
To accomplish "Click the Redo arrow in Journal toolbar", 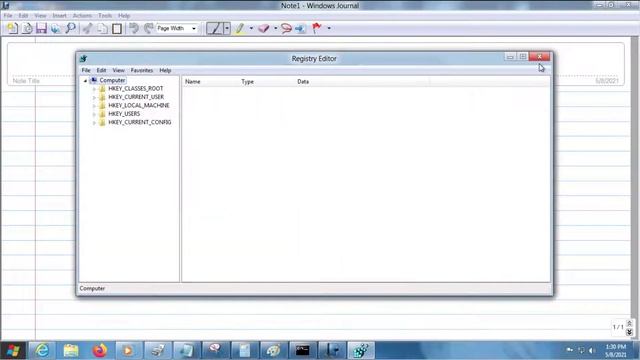I will coord(149,28).
